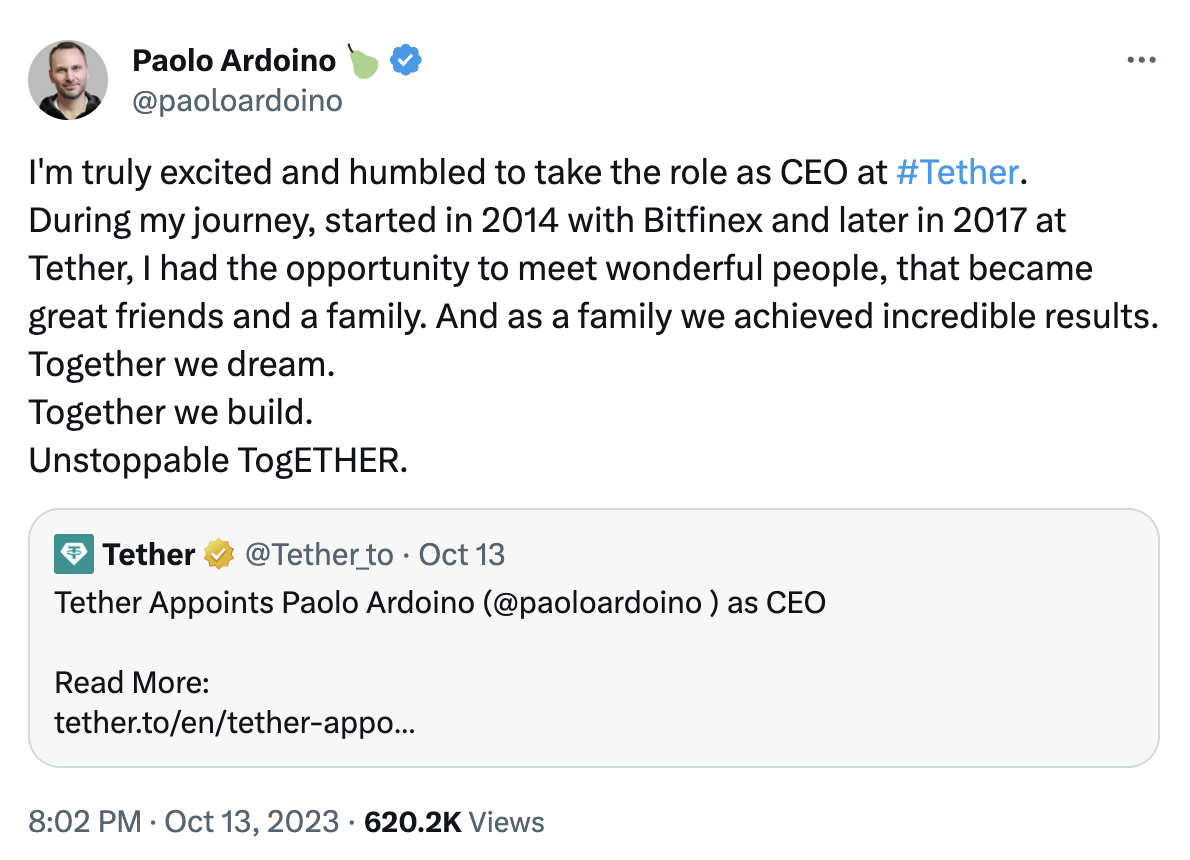This screenshot has height=860, width=1190.
Task: Click the 'Read More:' text in the quote
Action: coord(132,683)
